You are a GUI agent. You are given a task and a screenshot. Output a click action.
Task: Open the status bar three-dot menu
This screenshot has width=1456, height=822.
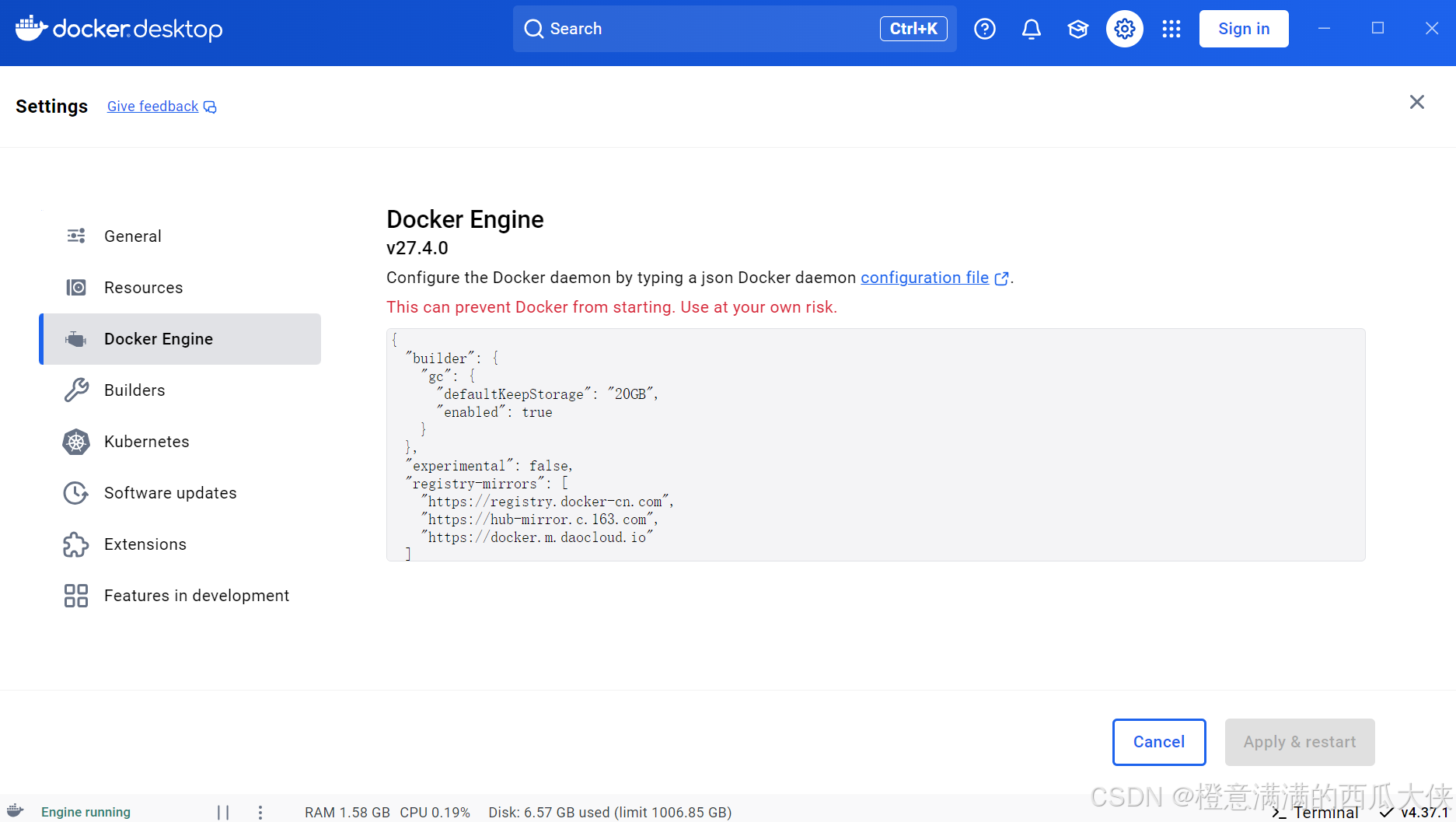[260, 811]
